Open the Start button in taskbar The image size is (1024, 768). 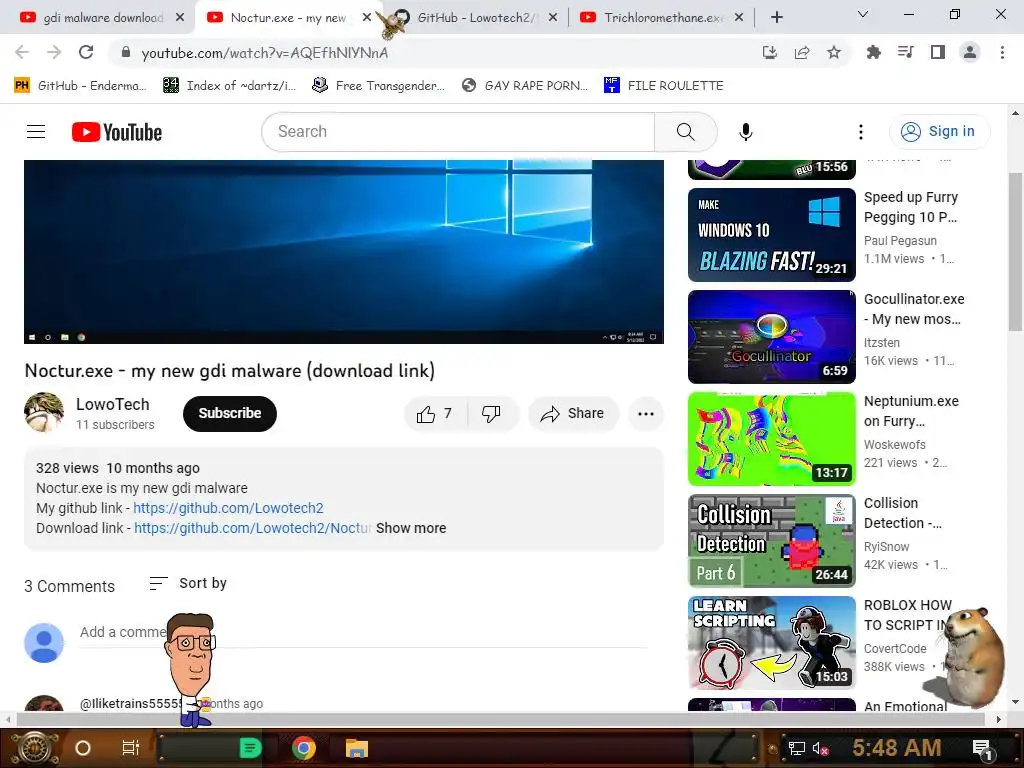point(35,748)
